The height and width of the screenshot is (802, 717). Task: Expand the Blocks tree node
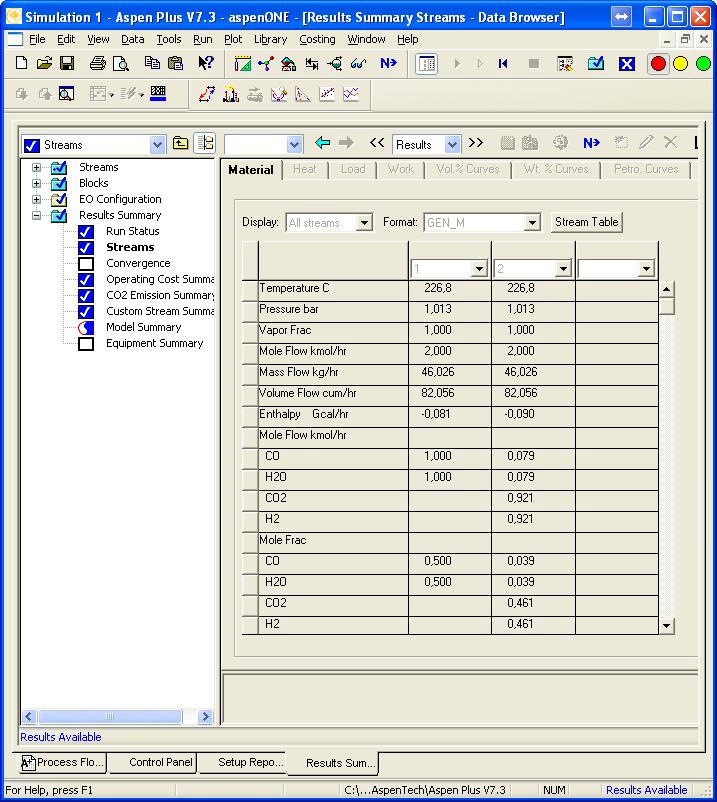point(36,183)
